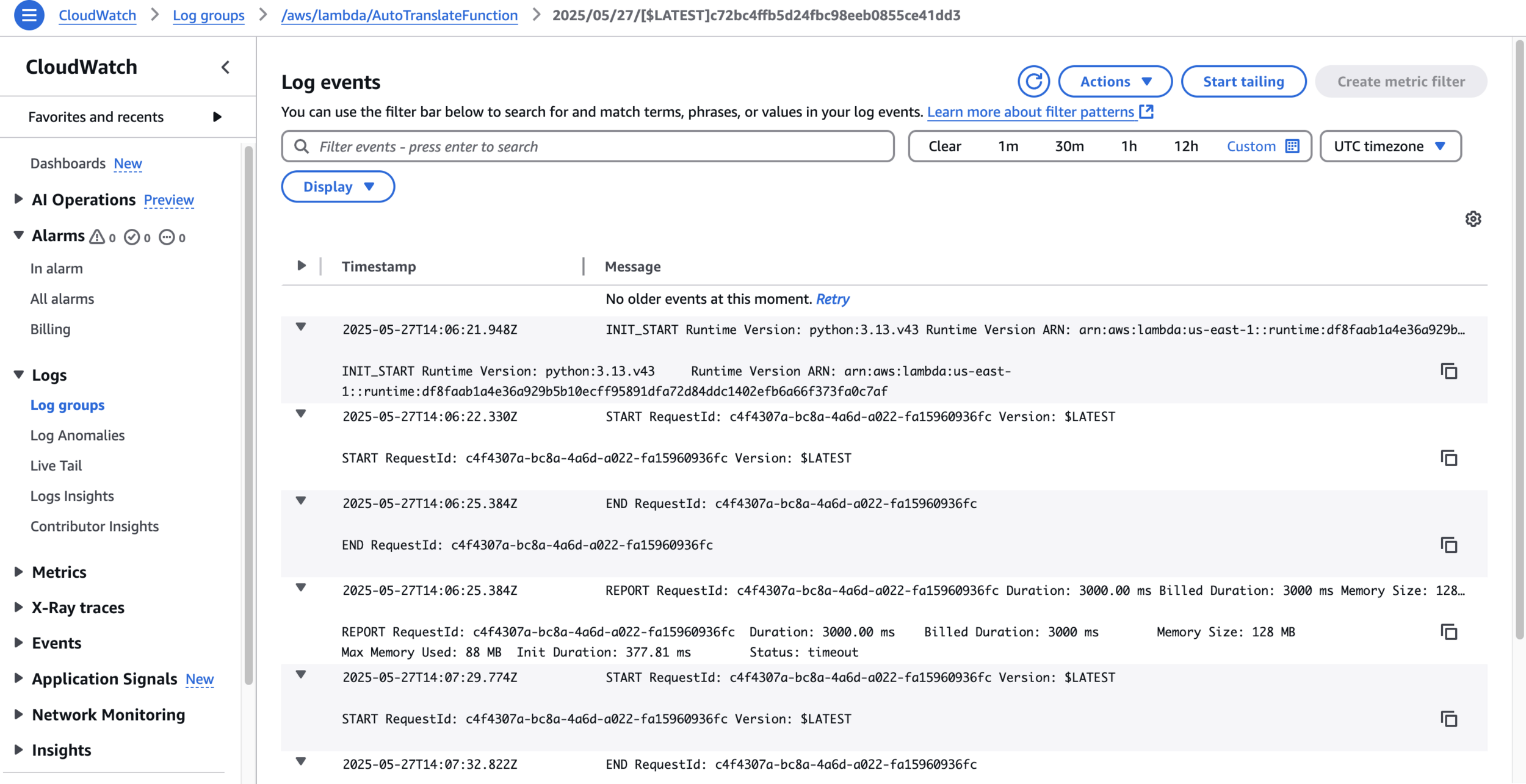Open the Actions dropdown
This screenshot has width=1526, height=784.
coord(1115,82)
